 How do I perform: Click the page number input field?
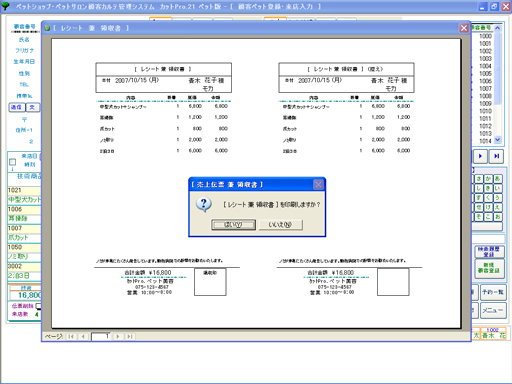[x=101, y=336]
